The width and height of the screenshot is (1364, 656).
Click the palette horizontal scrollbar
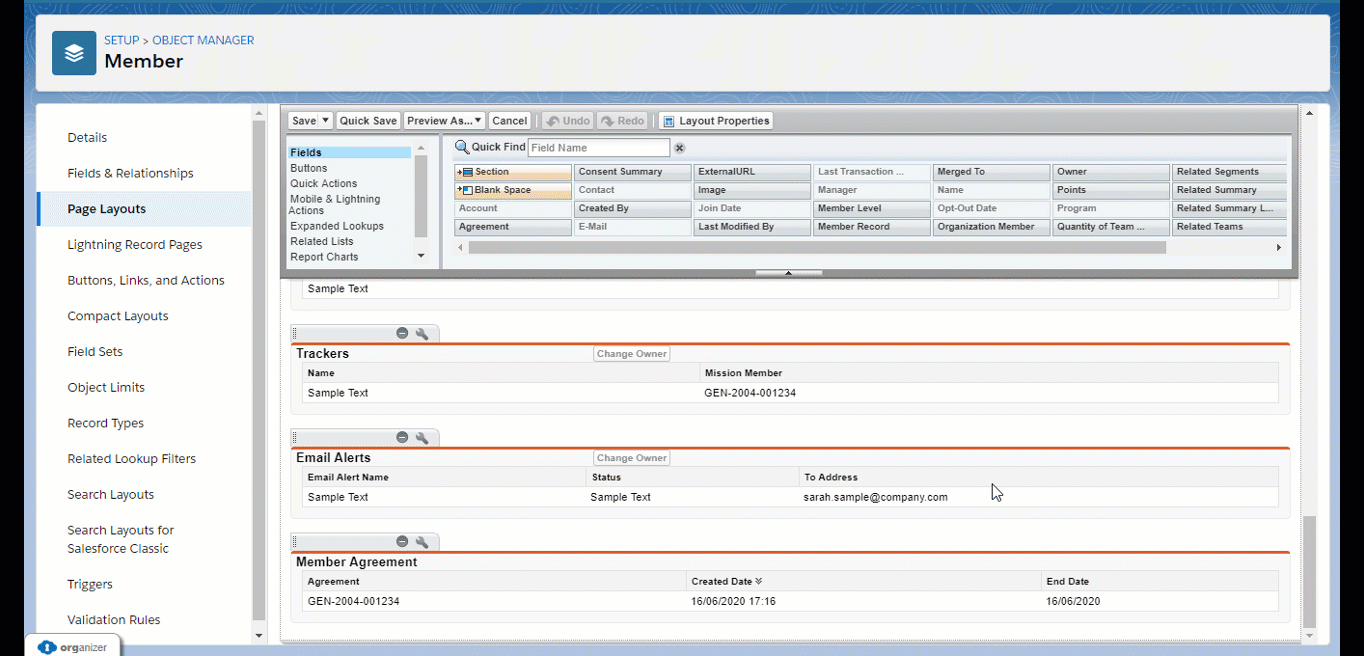pos(817,247)
